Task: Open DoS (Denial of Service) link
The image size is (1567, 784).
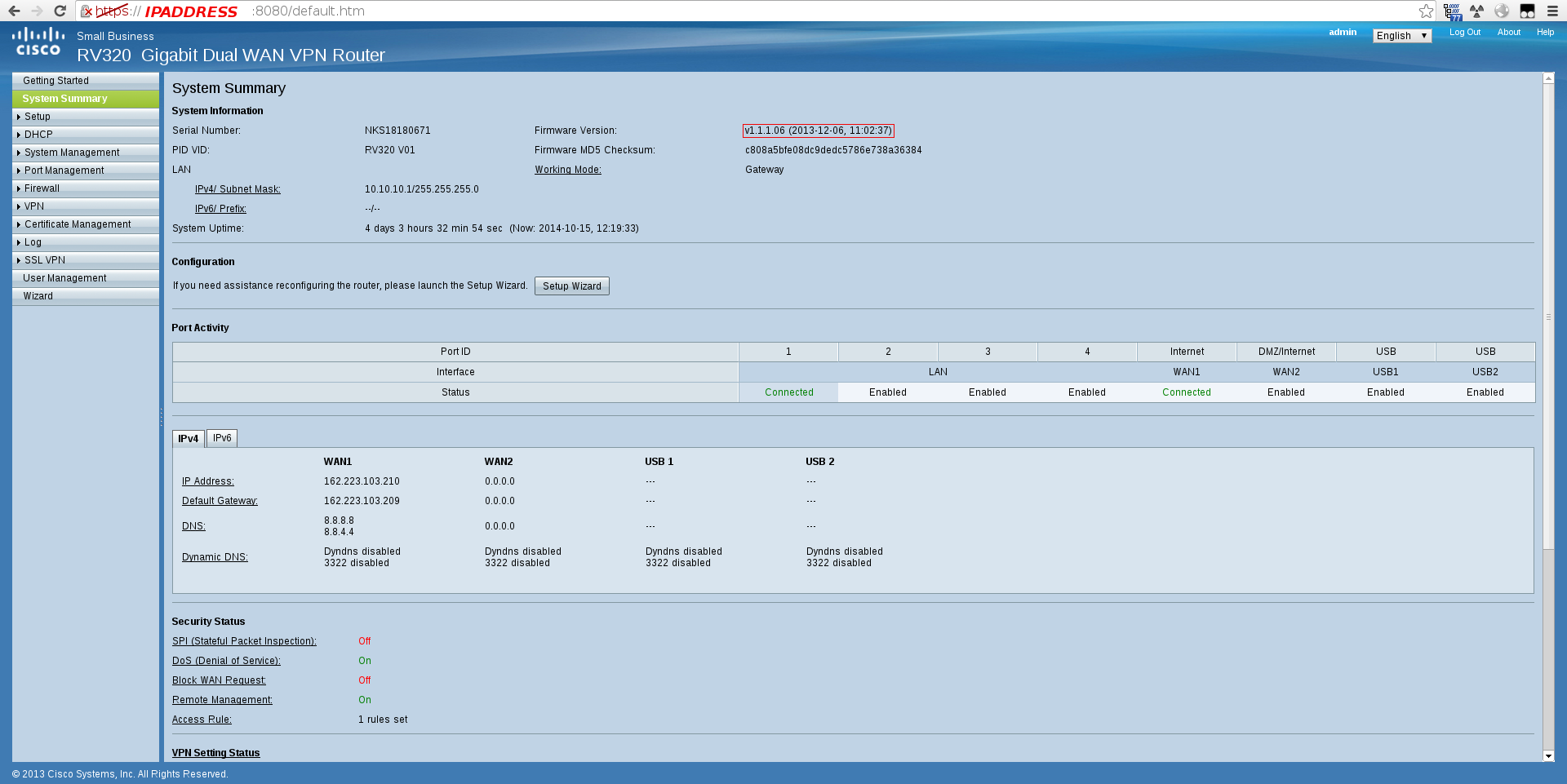Action: [226, 661]
